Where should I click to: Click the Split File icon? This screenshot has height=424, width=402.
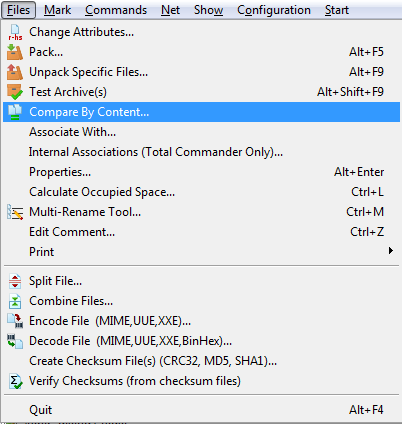point(15,281)
